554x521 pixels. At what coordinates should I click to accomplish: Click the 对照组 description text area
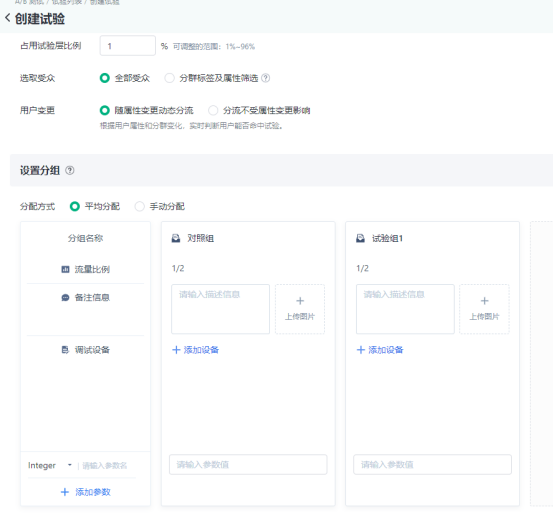point(220,309)
